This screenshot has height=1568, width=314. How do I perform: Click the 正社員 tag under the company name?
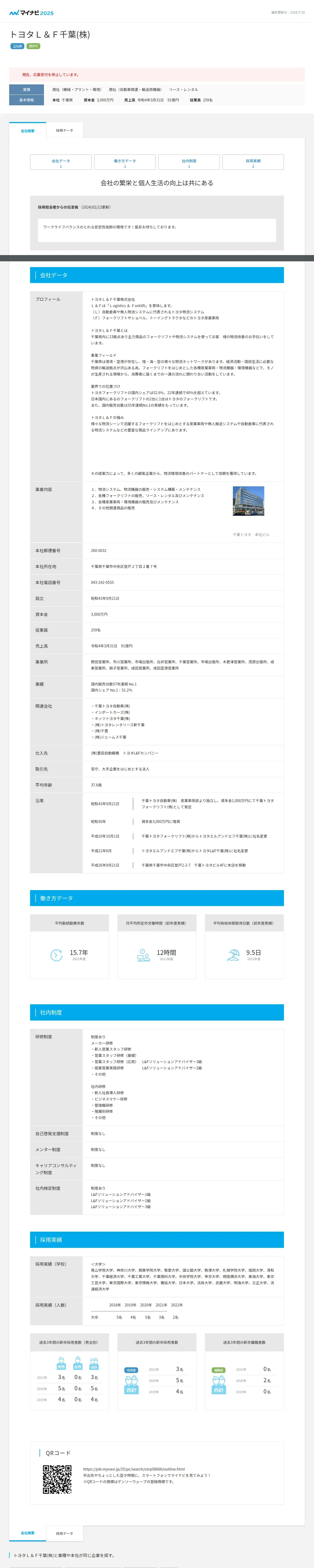(x=17, y=46)
